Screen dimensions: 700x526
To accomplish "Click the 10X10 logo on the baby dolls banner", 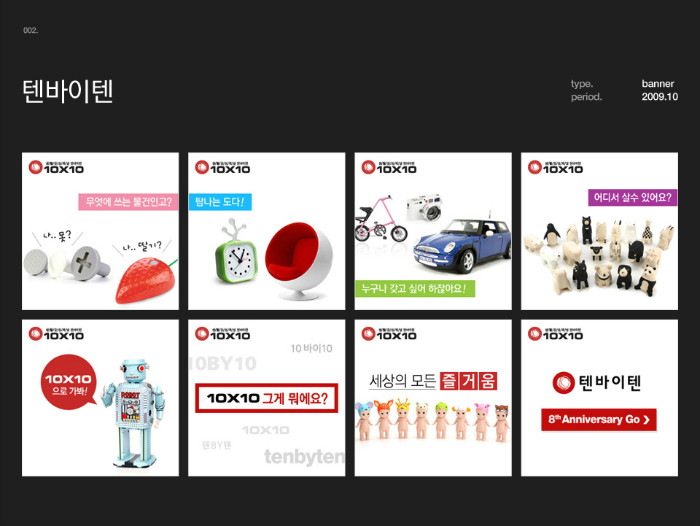I will click(x=389, y=334).
